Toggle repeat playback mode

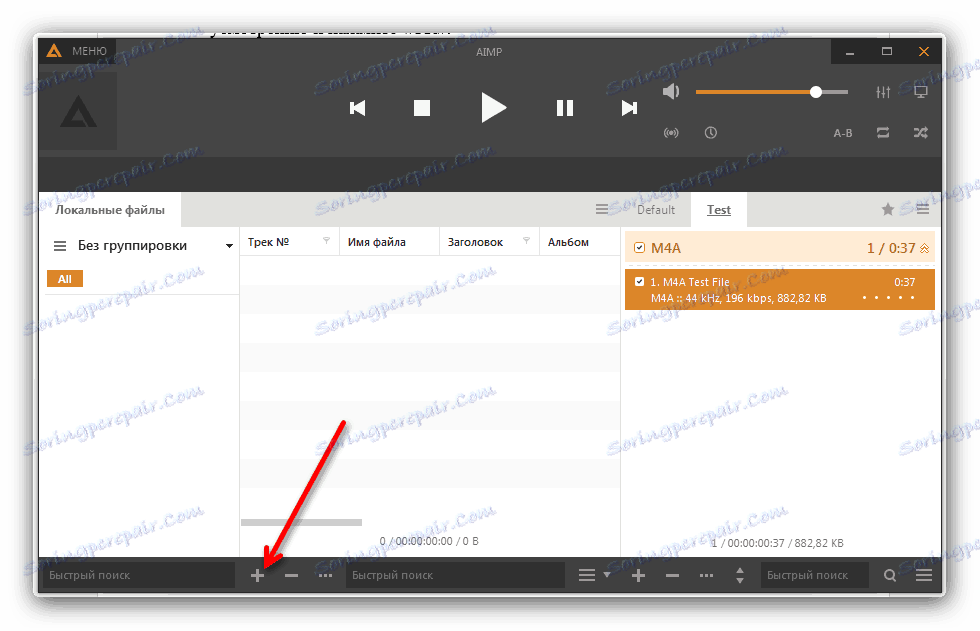coord(883,132)
